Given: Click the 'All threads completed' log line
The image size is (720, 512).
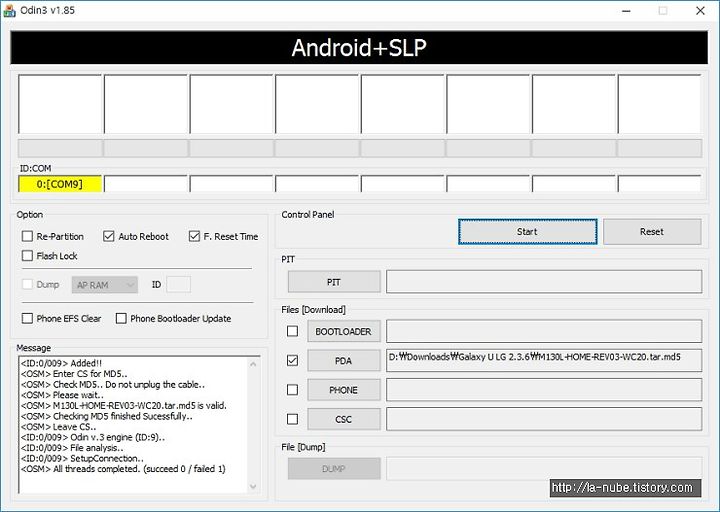Looking at the screenshot, I should [123, 469].
